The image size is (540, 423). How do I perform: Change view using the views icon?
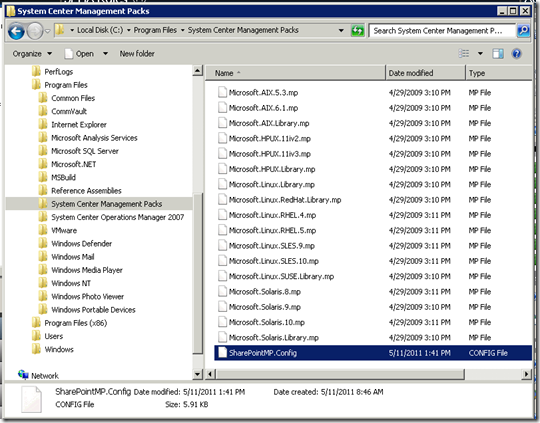tap(464, 53)
